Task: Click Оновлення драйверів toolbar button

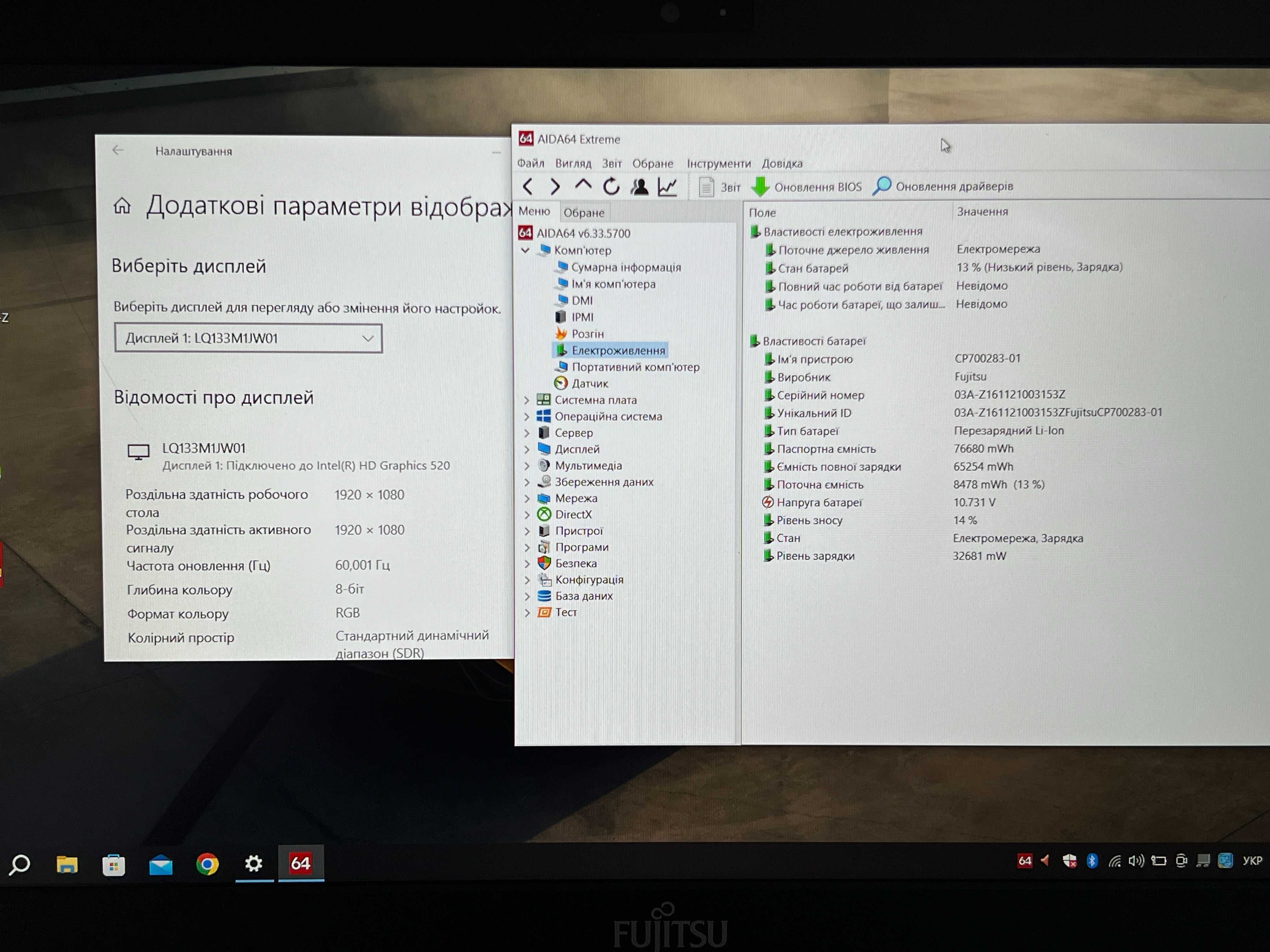Action: [943, 186]
